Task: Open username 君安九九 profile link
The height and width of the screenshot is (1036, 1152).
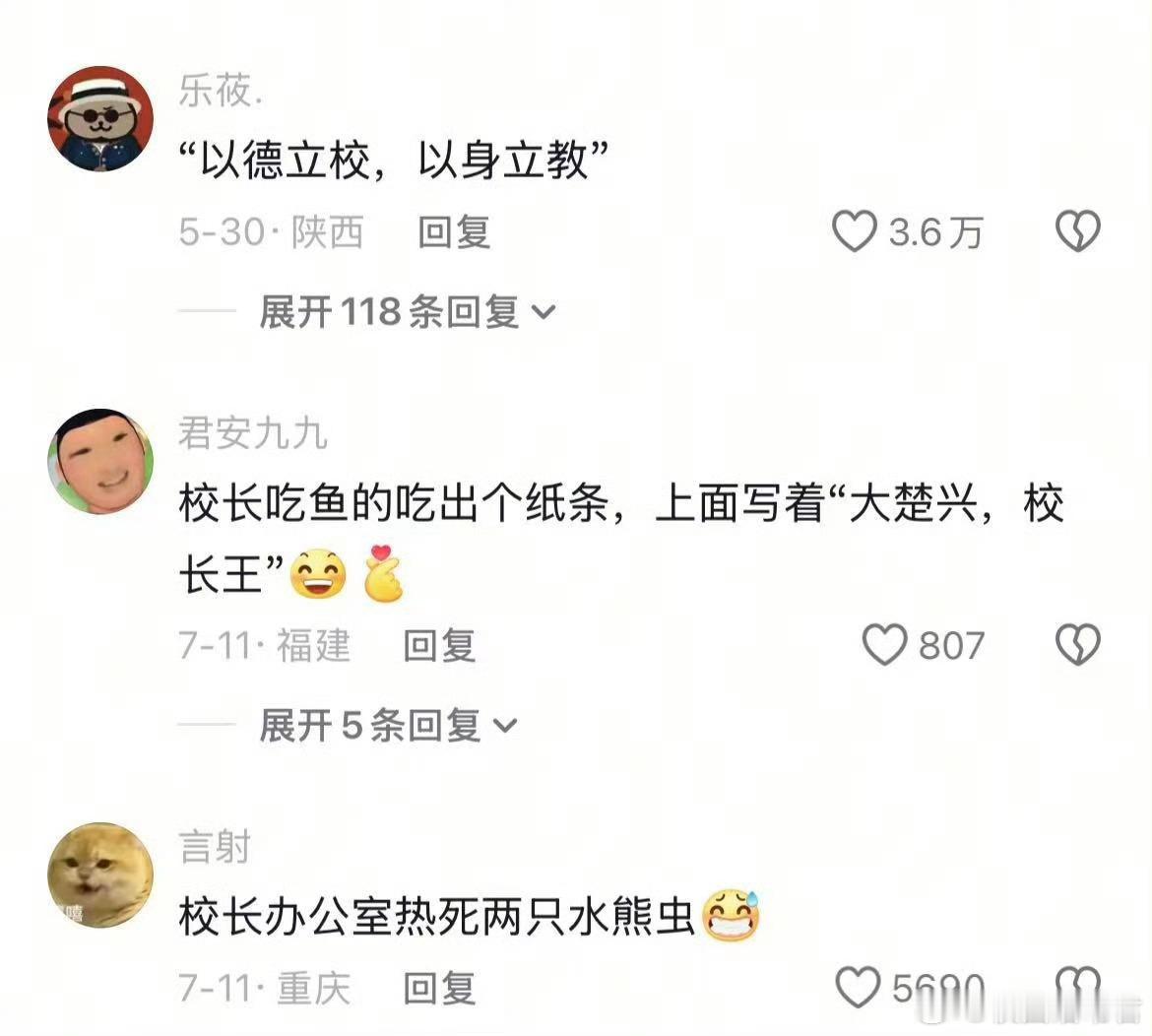Action: (253, 432)
